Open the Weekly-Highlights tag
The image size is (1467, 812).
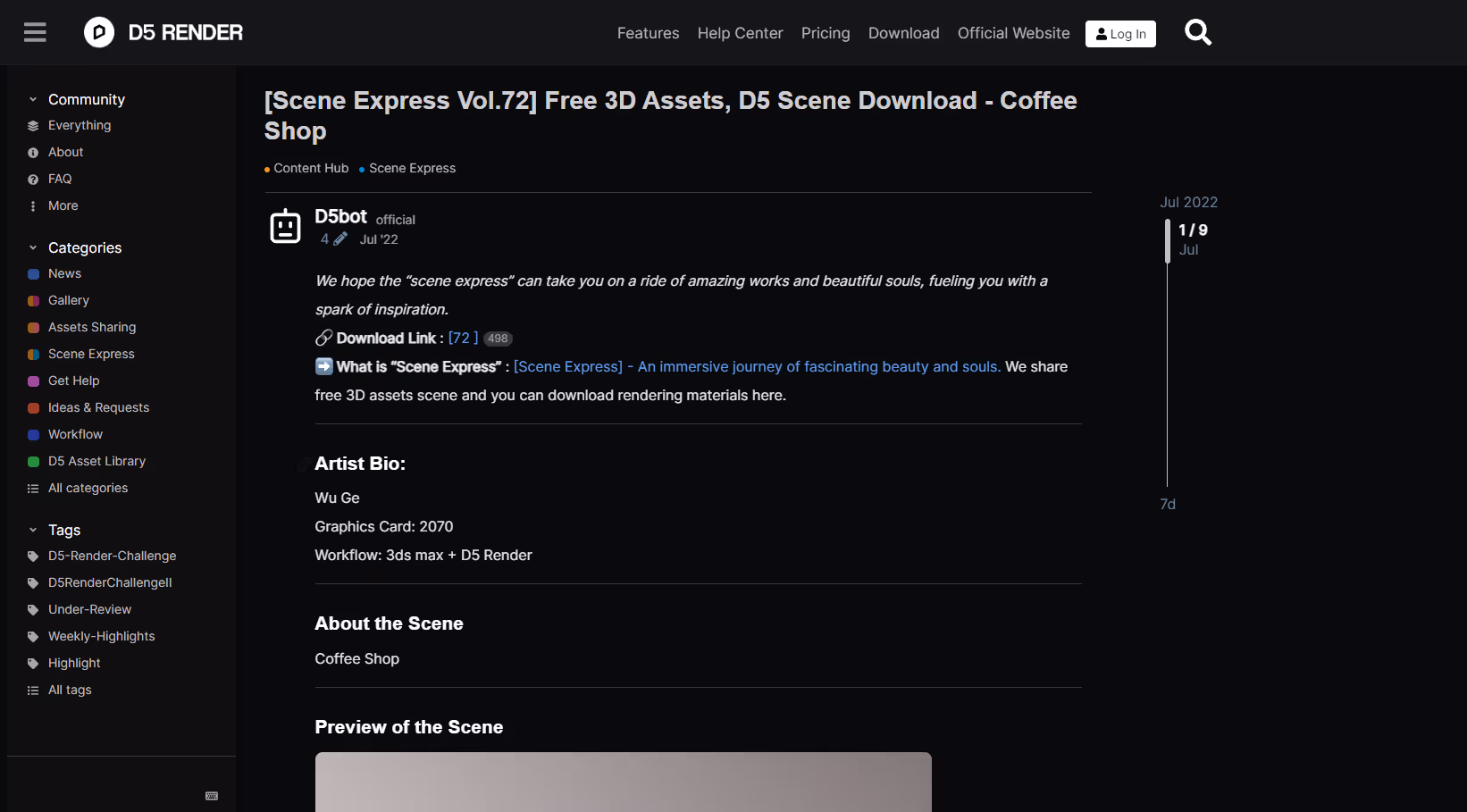point(101,636)
